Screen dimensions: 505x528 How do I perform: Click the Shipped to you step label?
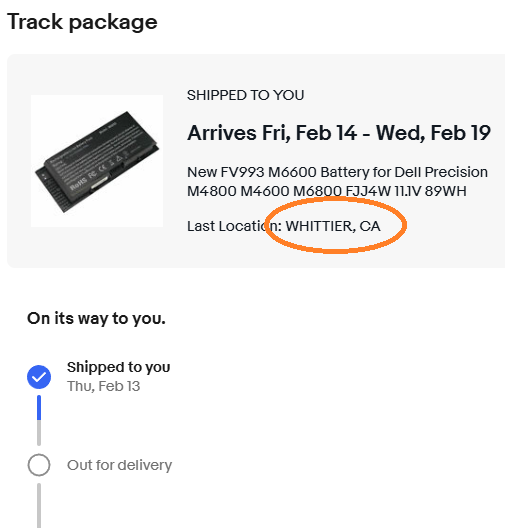[x=119, y=367]
